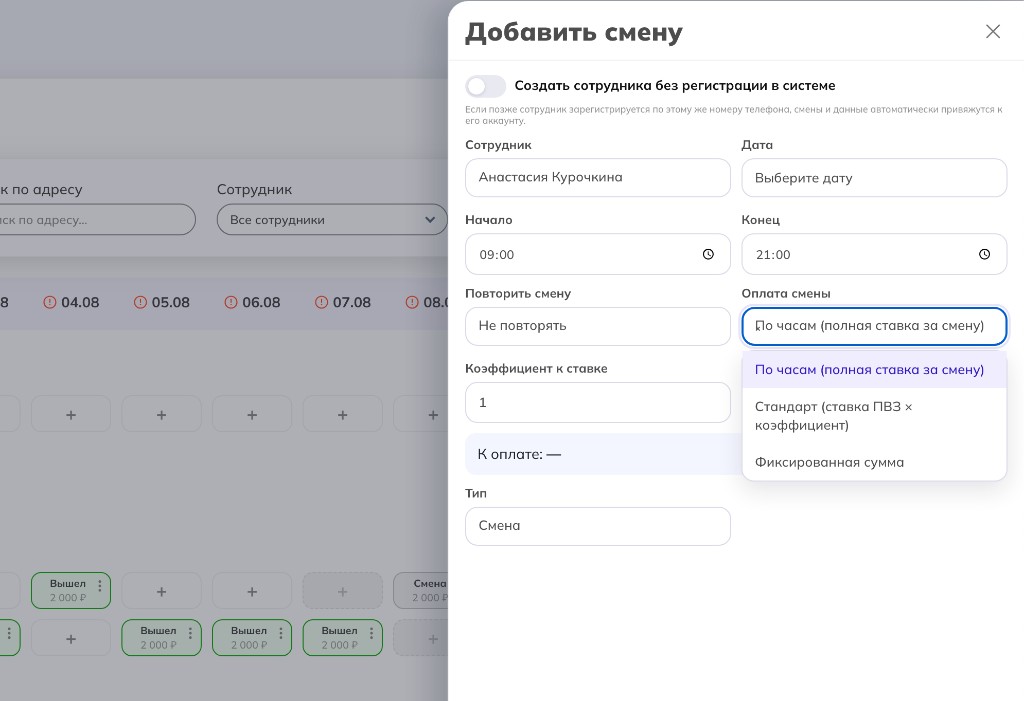Screen dimensions: 1024x701
Task: Click the Начало time field 09:00
Action: tap(598, 254)
